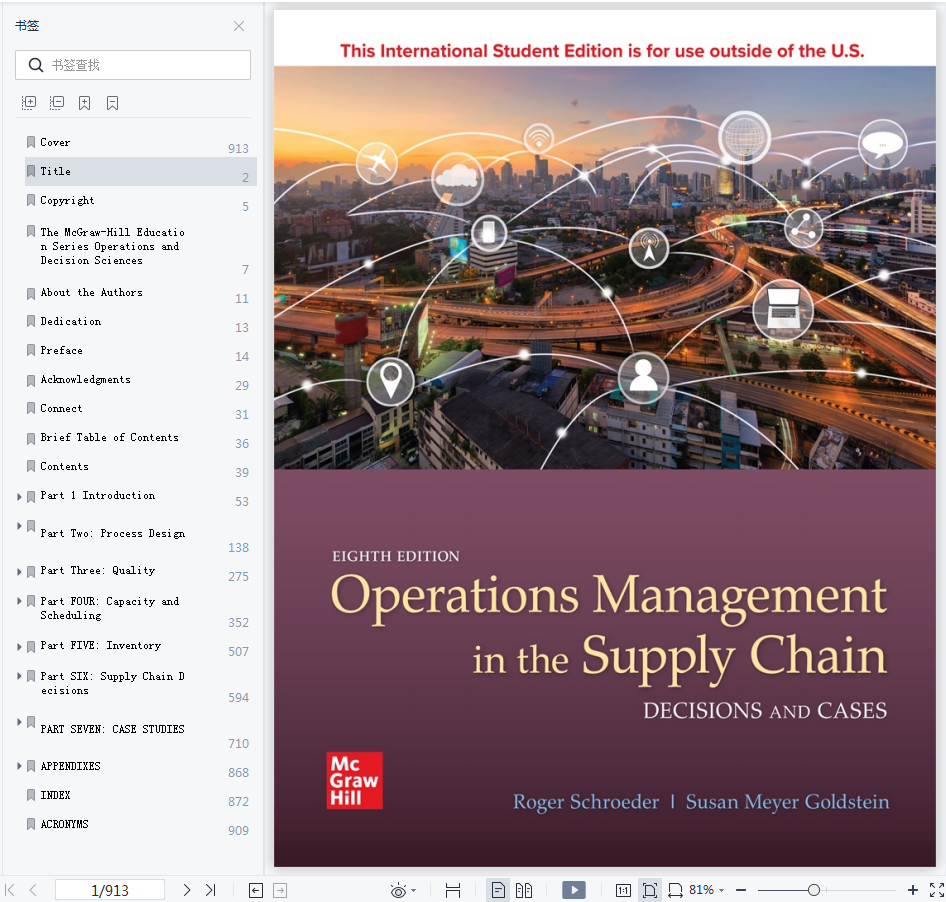Go to the Copyright bookmark

67,200
